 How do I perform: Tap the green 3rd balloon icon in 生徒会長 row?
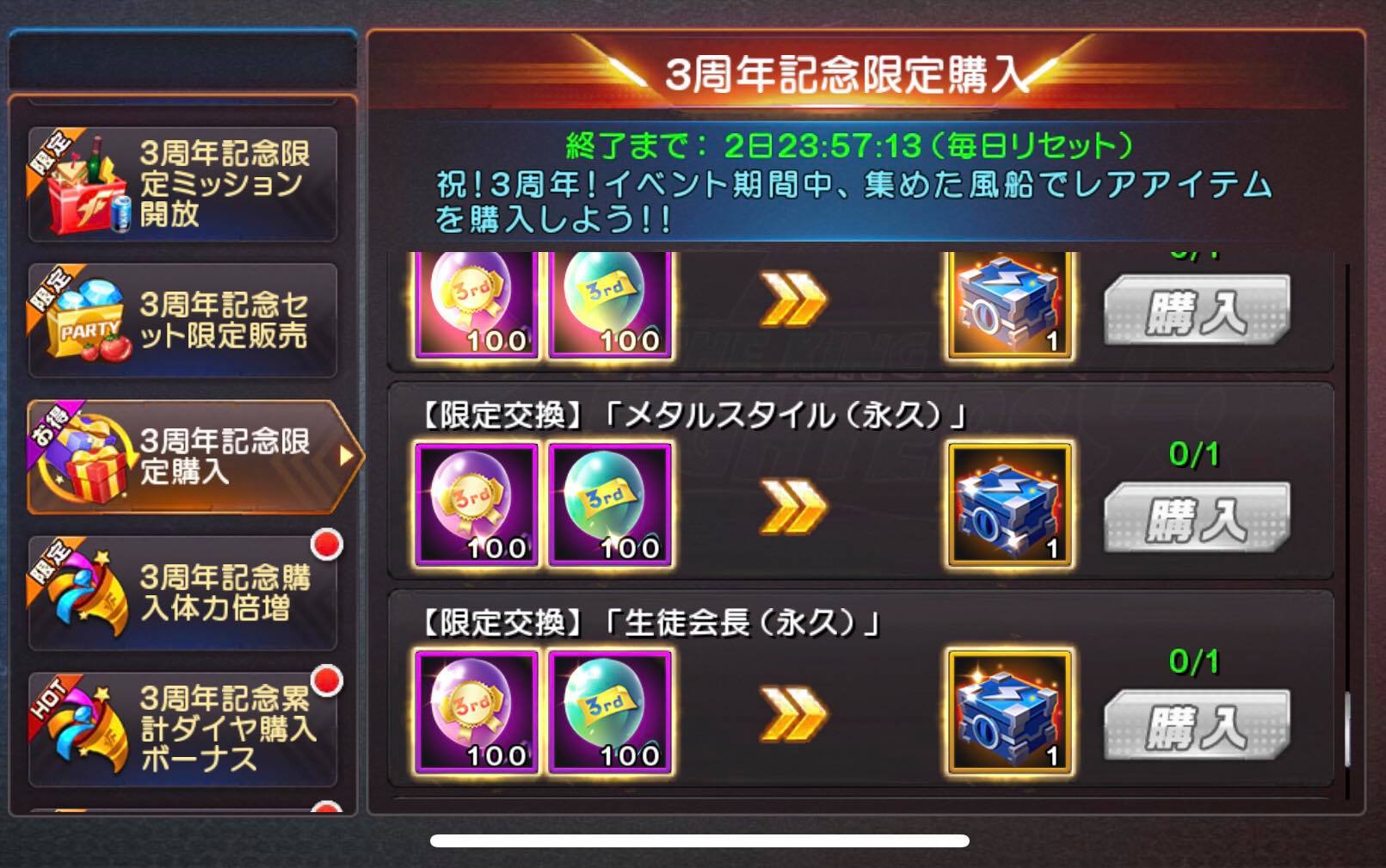[610, 712]
